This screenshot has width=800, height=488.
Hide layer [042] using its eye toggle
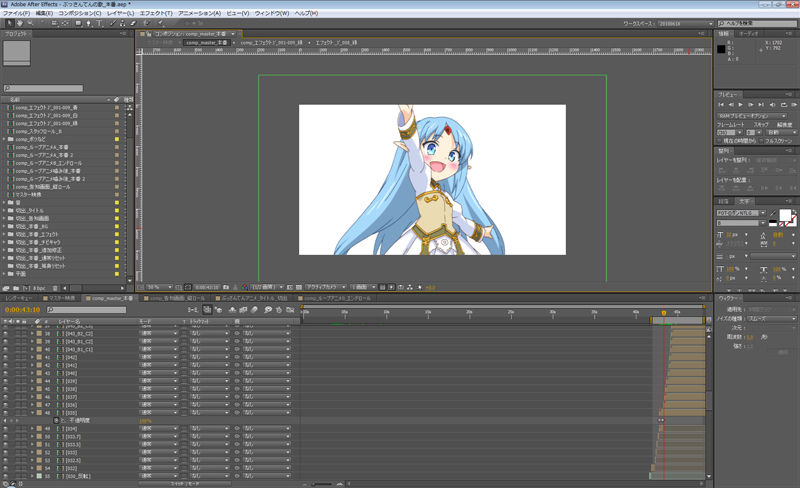click(7, 358)
